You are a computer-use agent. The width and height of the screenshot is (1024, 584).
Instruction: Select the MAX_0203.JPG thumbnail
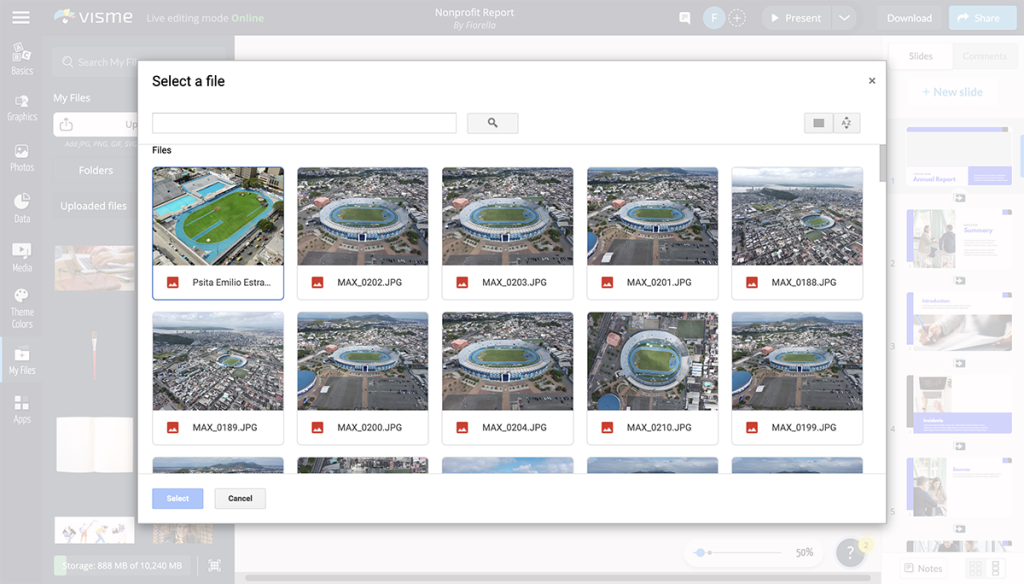click(x=507, y=215)
